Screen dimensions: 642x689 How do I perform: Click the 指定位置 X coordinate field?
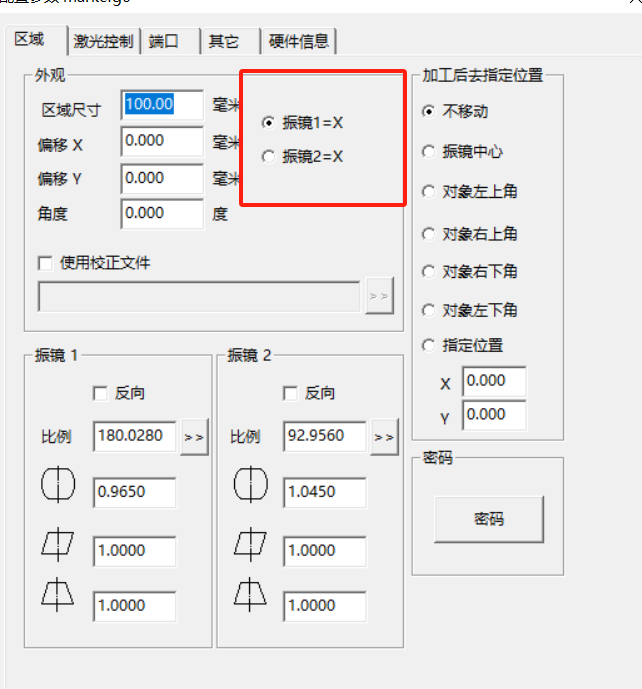pyautogui.click(x=494, y=381)
